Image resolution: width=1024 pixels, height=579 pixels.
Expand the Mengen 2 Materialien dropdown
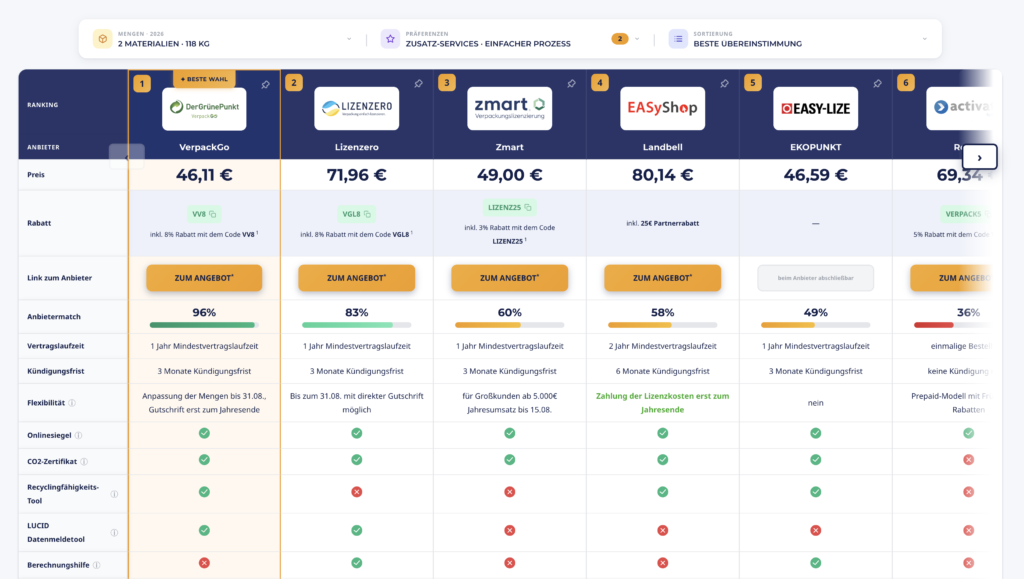pos(224,39)
